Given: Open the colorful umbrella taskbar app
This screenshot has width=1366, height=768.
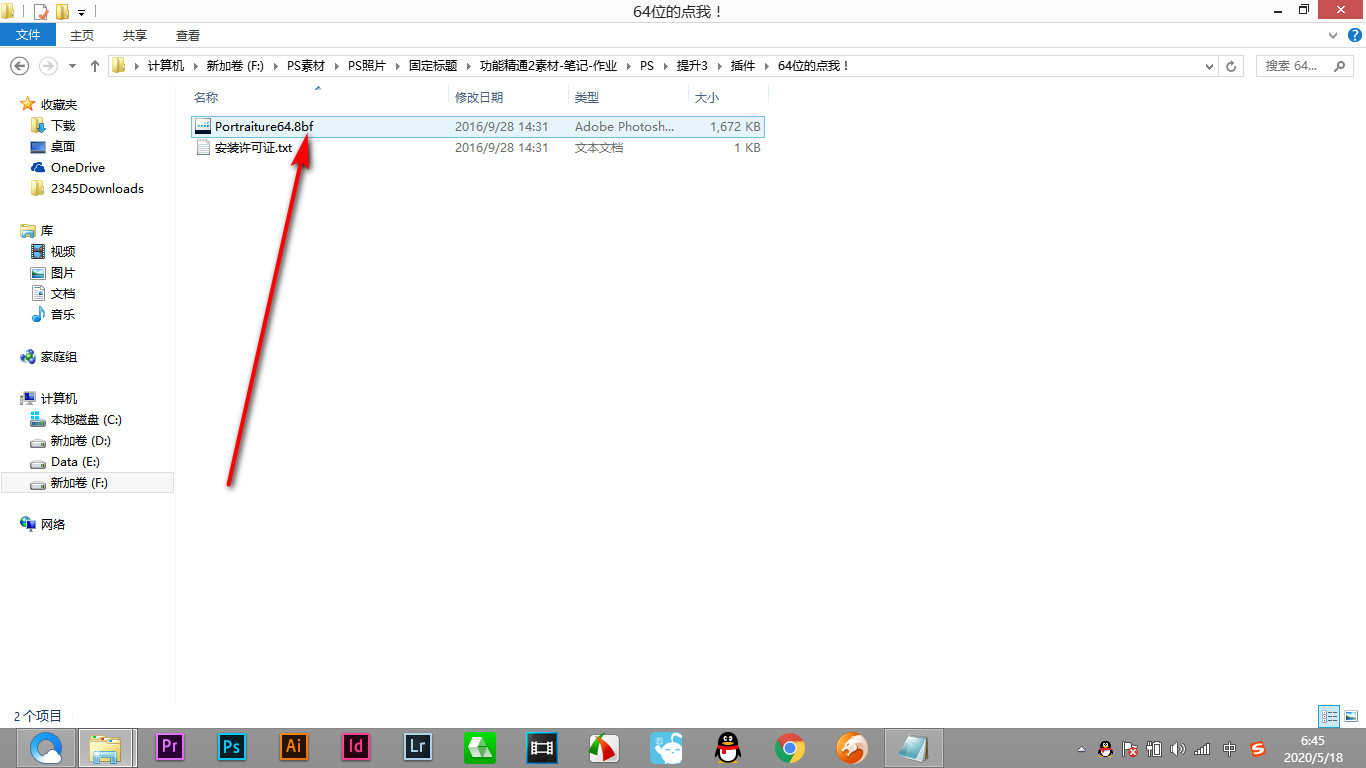Looking at the screenshot, I should pos(604,747).
